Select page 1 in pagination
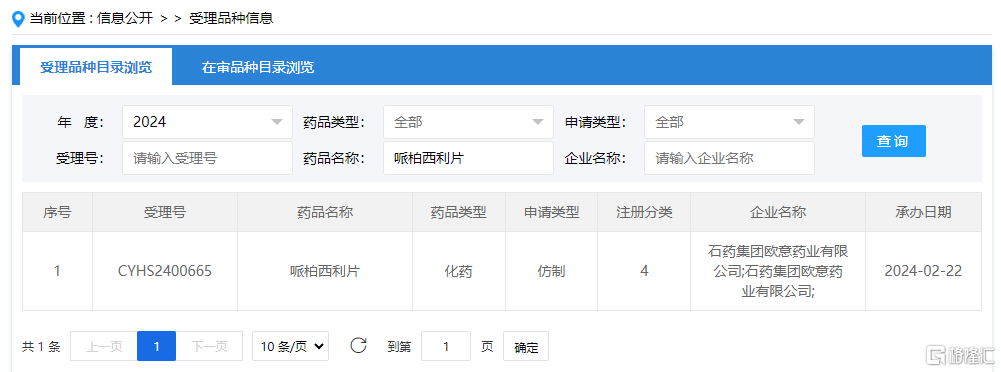The height and width of the screenshot is (372, 1001). click(156, 346)
